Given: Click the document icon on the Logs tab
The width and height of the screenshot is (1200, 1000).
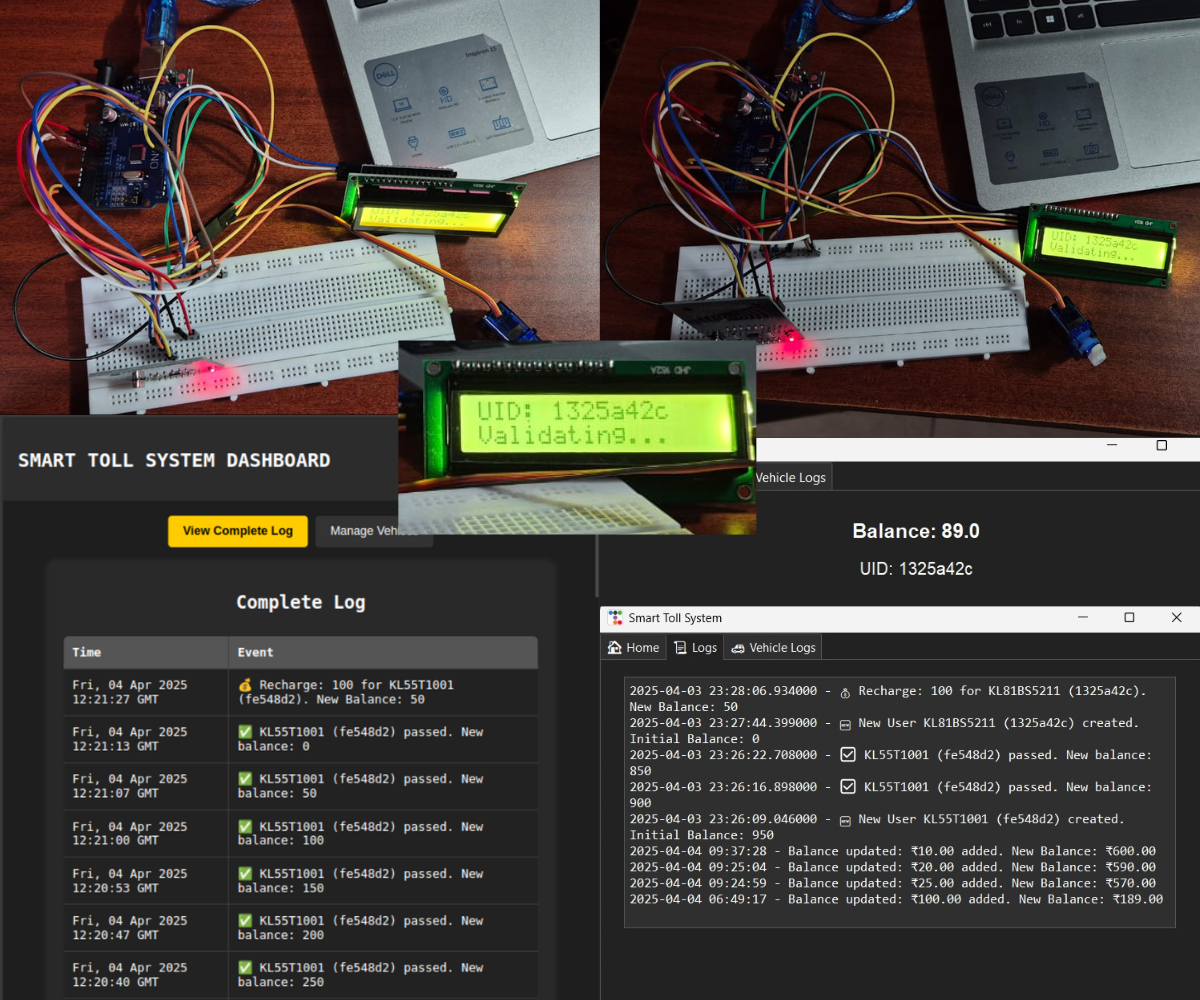Looking at the screenshot, I should tap(680, 647).
